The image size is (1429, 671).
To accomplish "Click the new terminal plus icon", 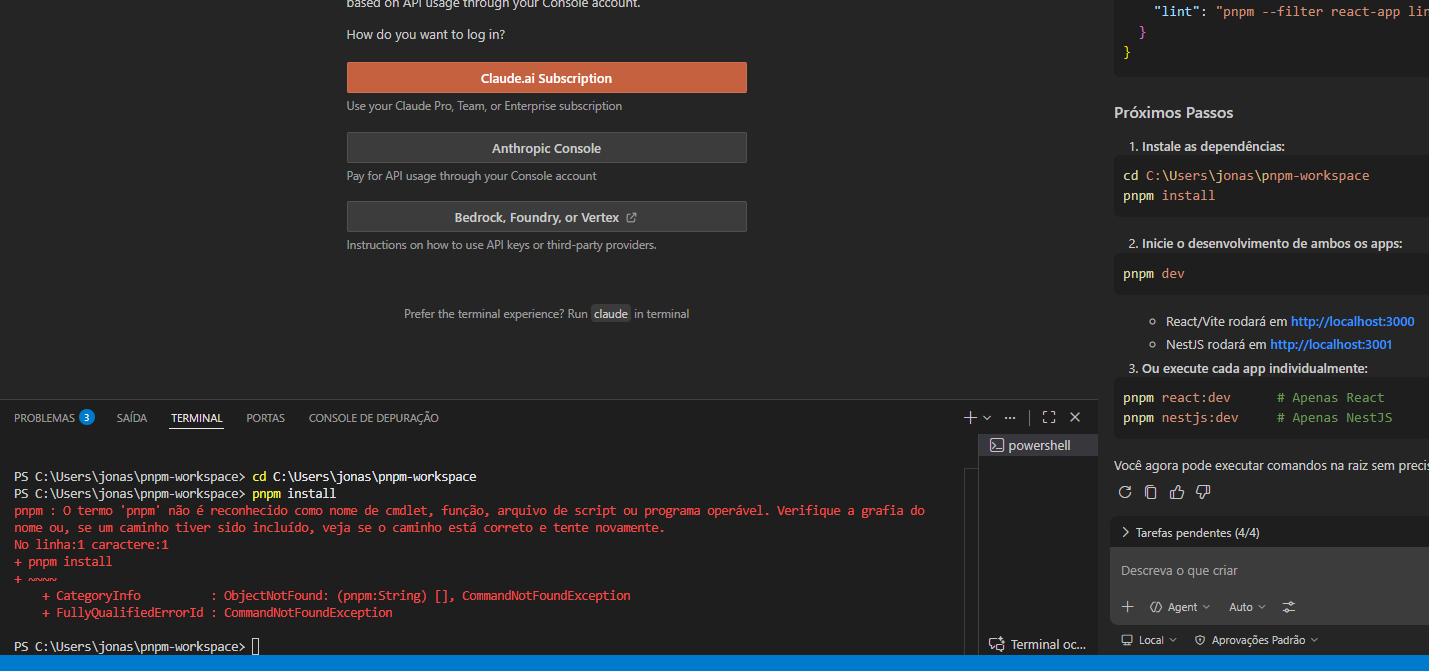I will tap(970, 417).
